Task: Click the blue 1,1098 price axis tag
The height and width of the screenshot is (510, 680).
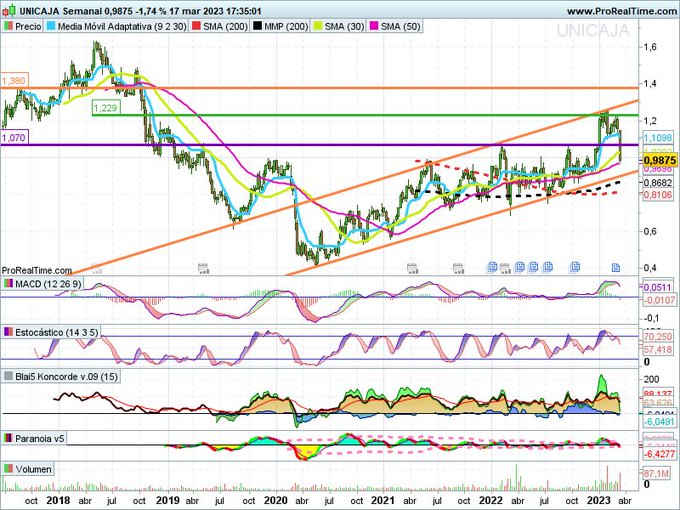Action: coord(658,138)
